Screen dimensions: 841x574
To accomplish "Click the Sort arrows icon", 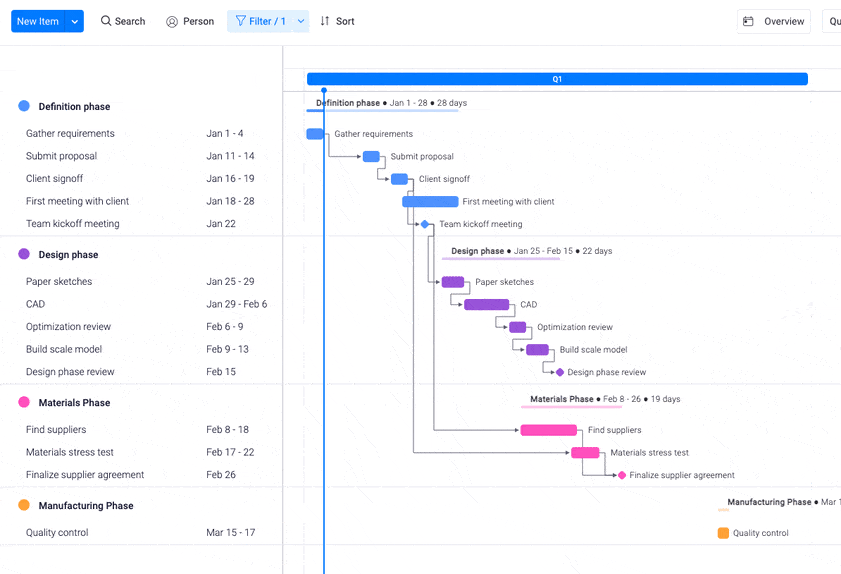I will tap(324, 21).
